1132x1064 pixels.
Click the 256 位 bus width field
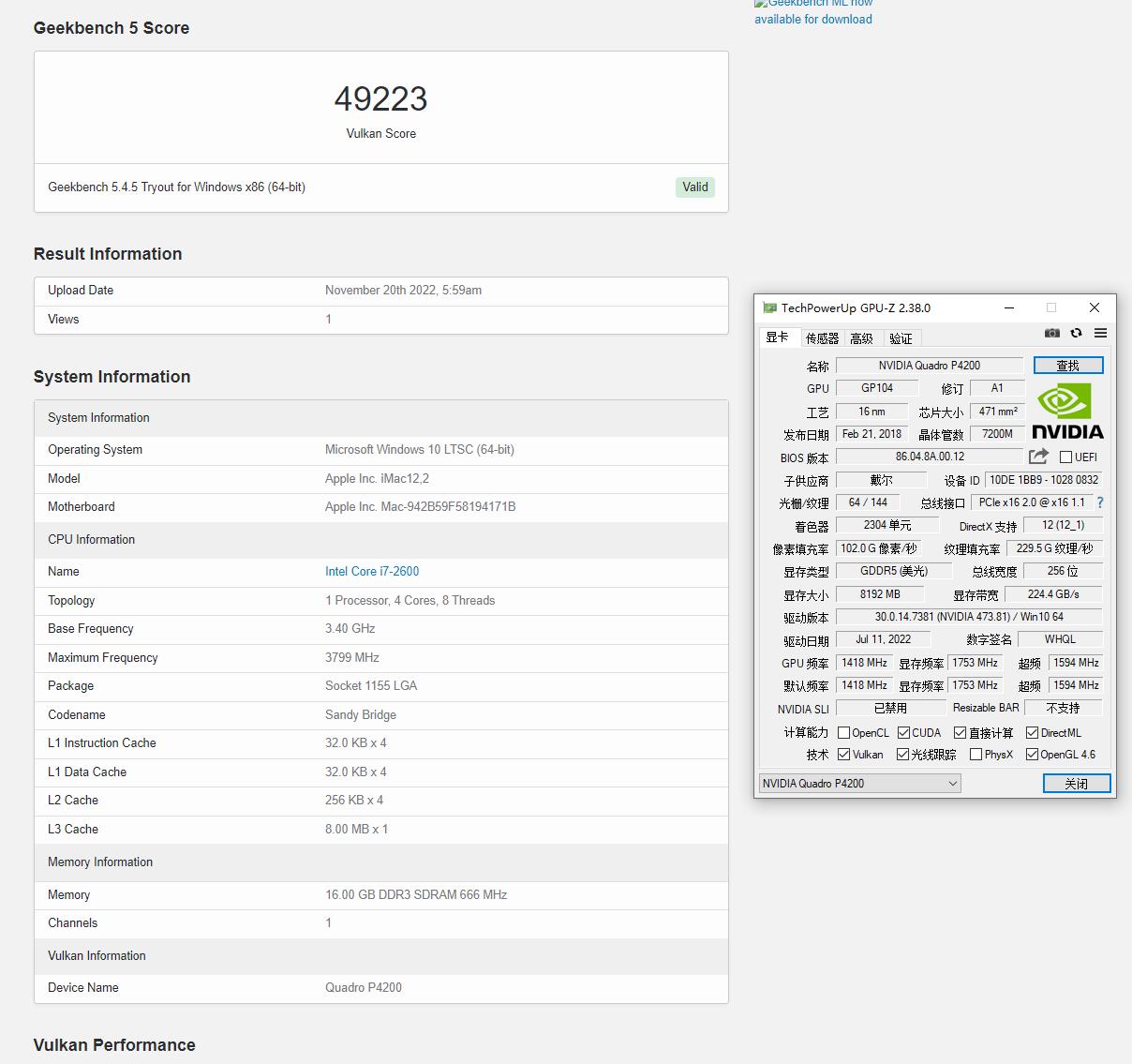[x=1063, y=571]
